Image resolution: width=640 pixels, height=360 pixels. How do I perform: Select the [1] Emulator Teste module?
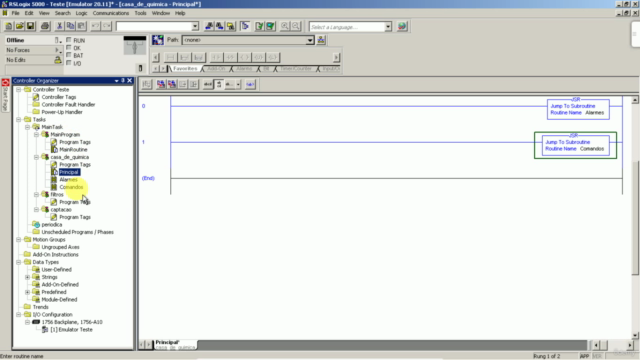[x=71, y=330]
